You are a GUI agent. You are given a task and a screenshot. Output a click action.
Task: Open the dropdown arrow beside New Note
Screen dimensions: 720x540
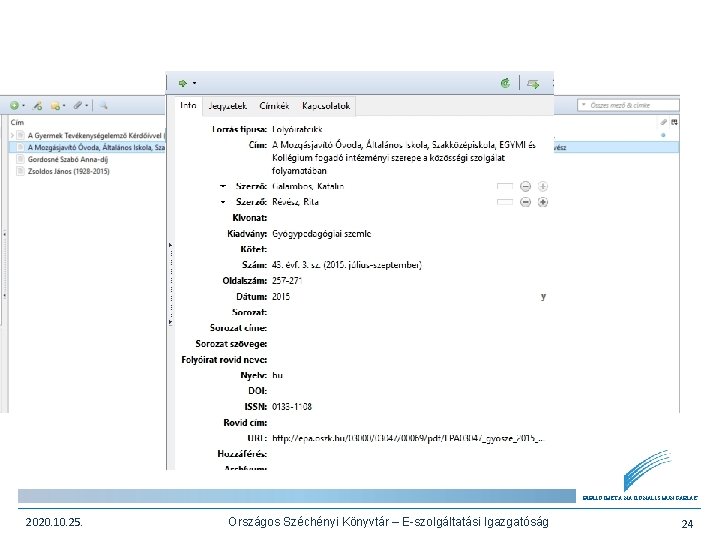[x=64, y=106]
